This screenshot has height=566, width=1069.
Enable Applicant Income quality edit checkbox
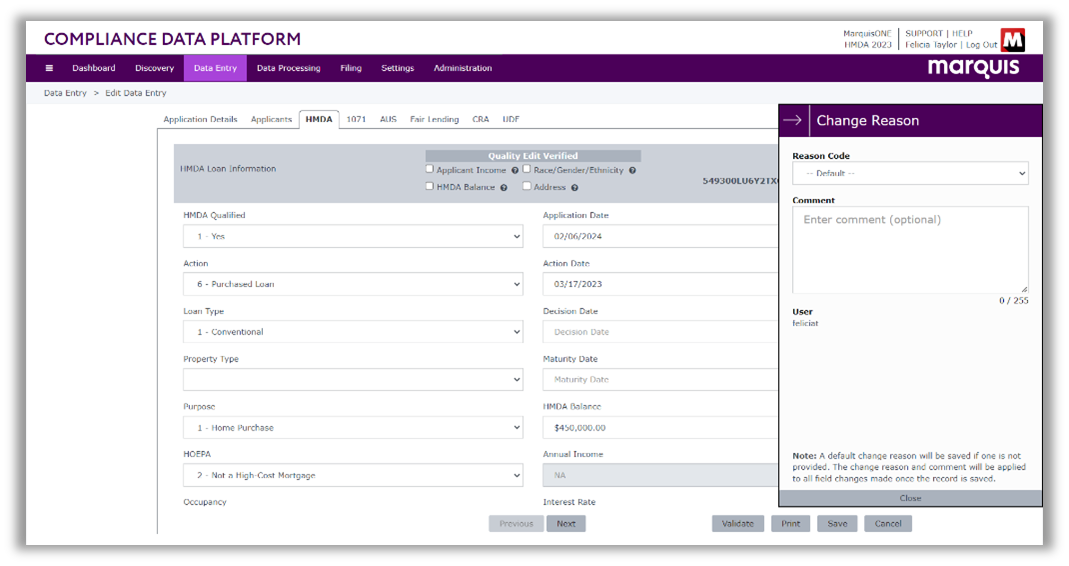pyautogui.click(x=430, y=169)
